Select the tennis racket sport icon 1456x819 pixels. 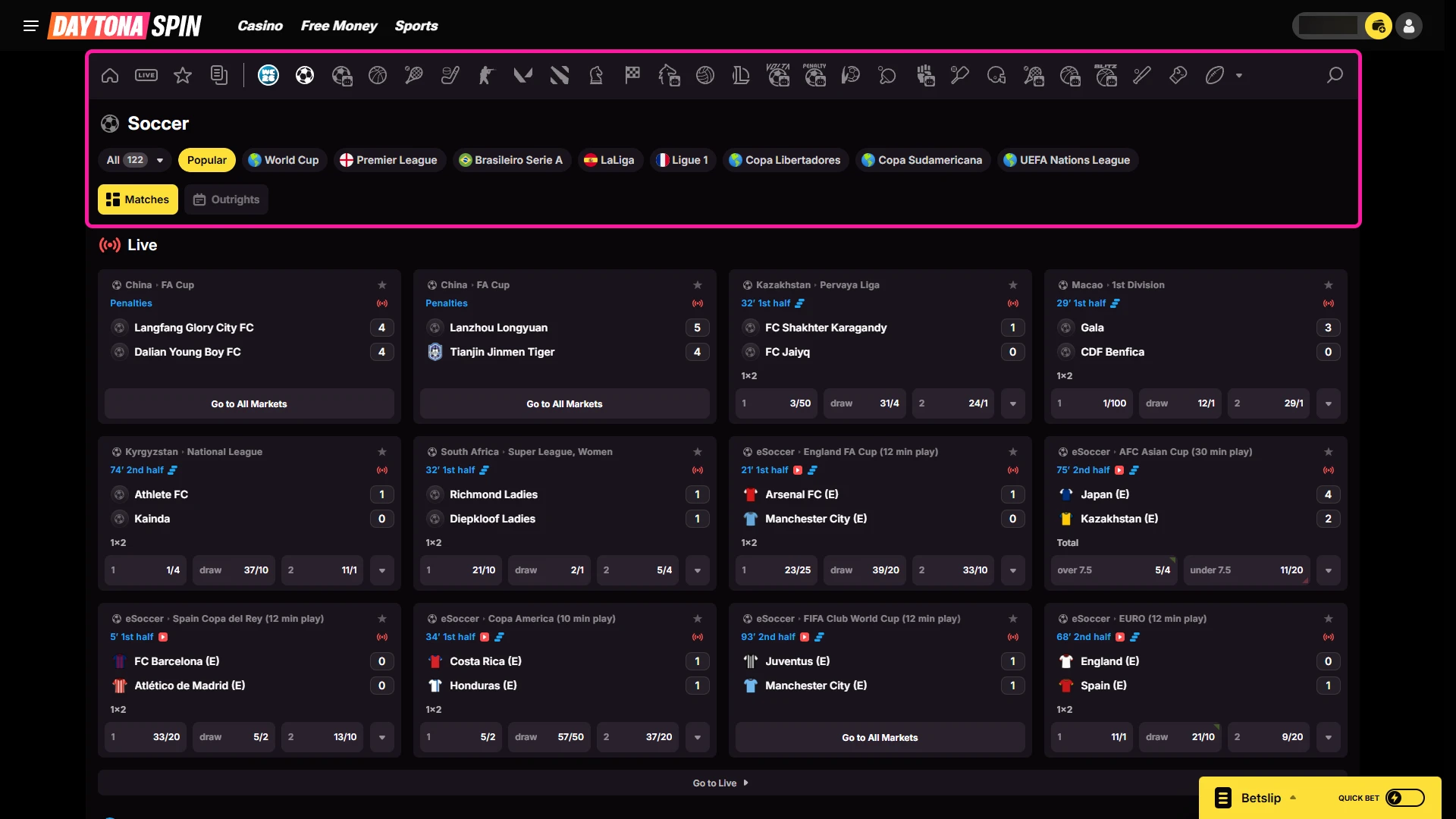tap(414, 75)
